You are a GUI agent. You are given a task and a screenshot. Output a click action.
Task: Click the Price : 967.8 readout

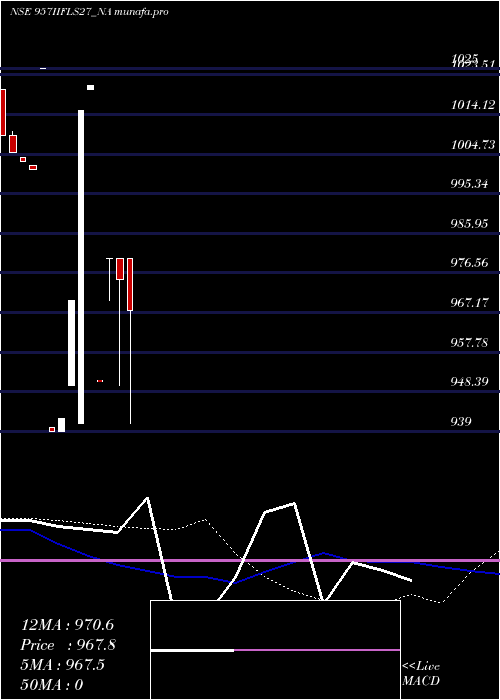(x=68, y=645)
